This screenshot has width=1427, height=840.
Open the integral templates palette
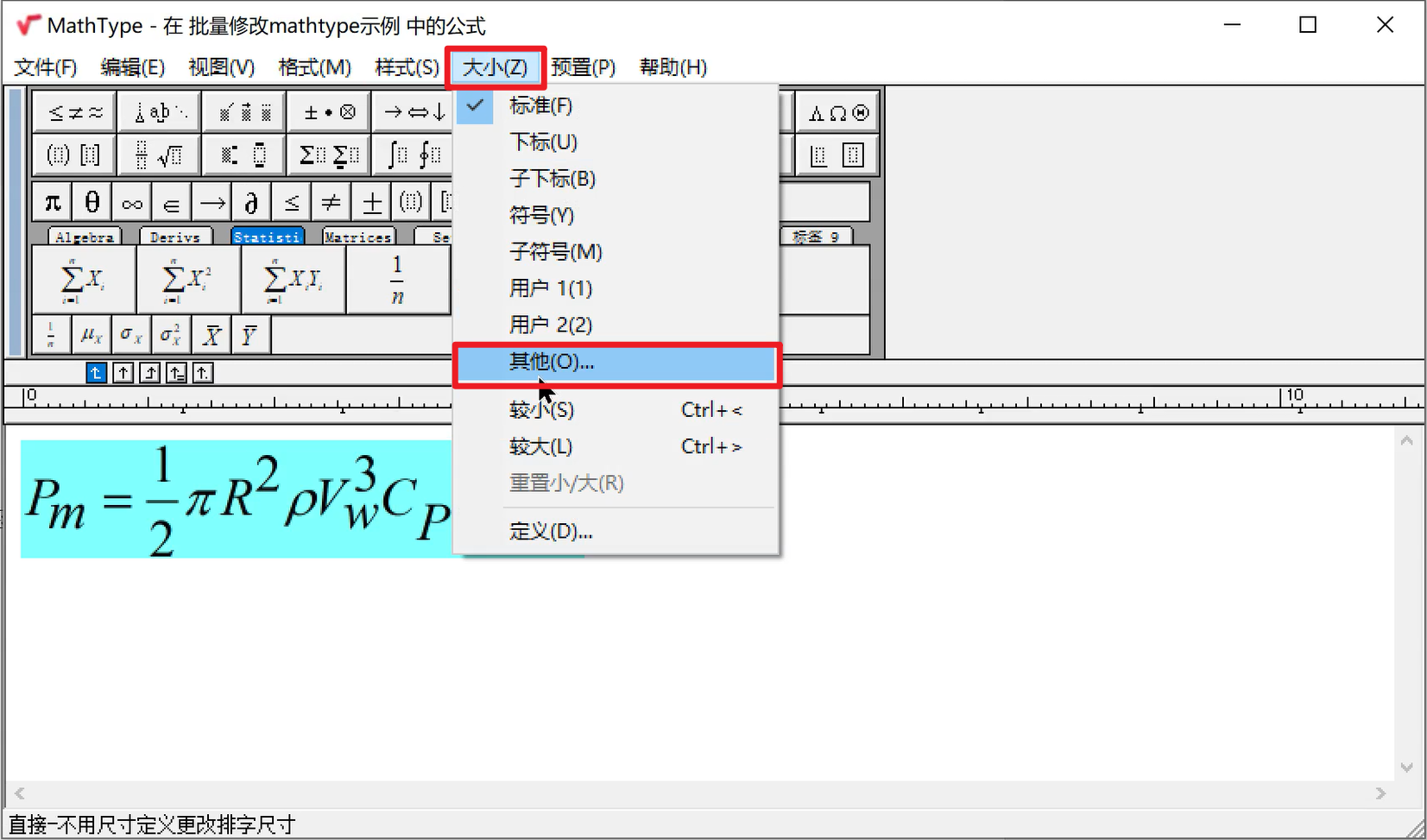point(414,155)
